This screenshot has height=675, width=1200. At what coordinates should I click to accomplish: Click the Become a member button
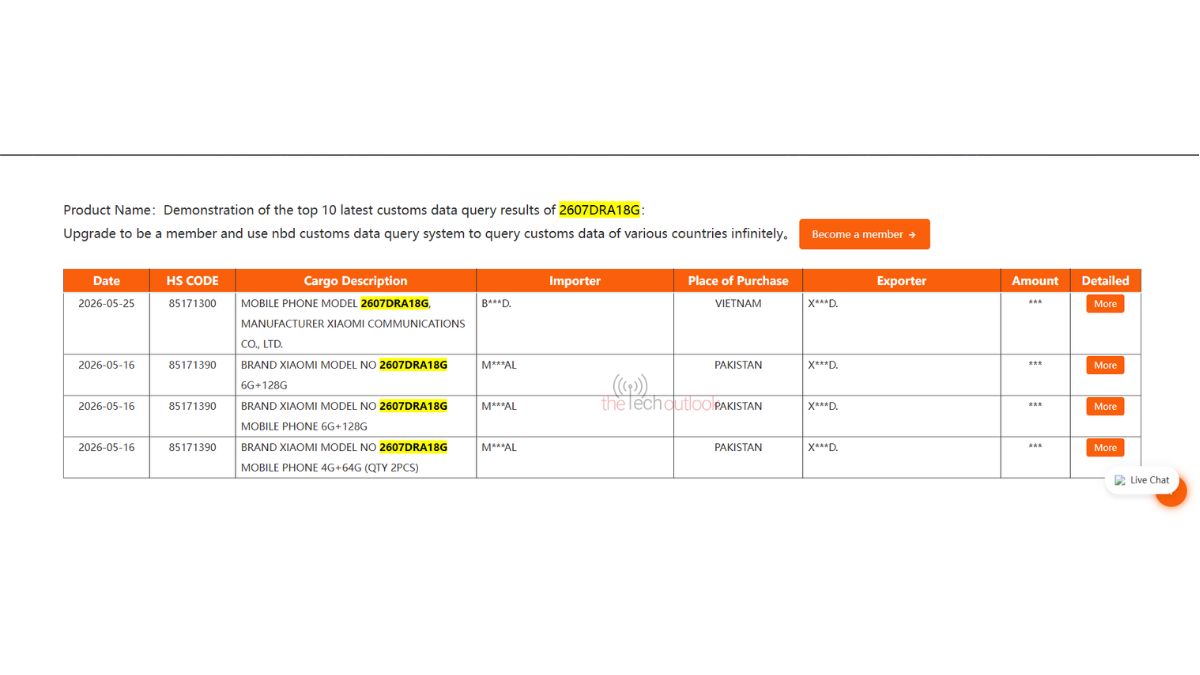(864, 234)
